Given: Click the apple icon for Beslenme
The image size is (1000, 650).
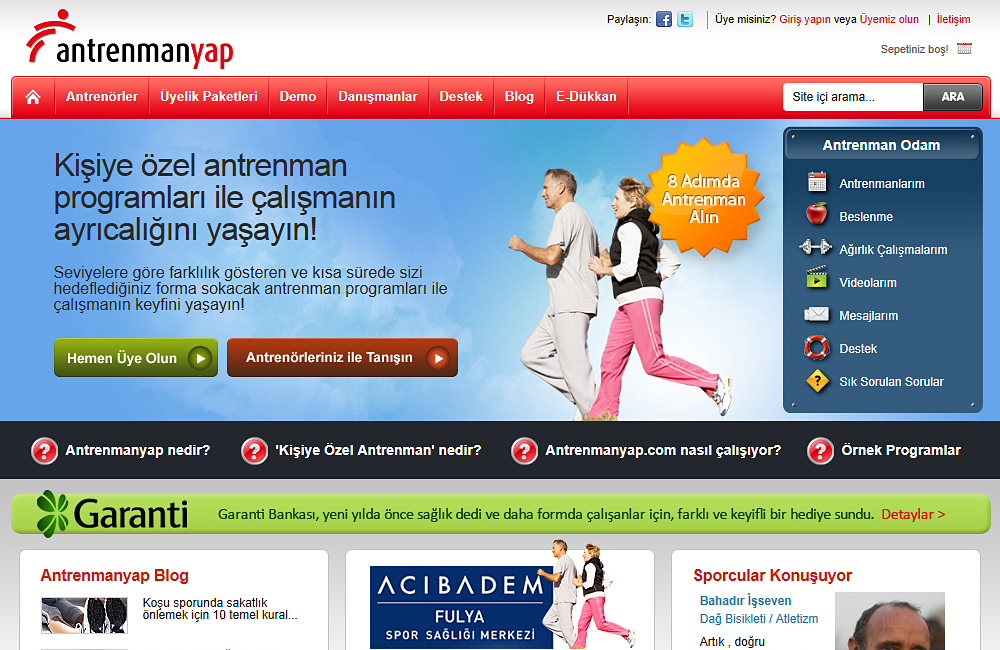Looking at the screenshot, I should [816, 214].
